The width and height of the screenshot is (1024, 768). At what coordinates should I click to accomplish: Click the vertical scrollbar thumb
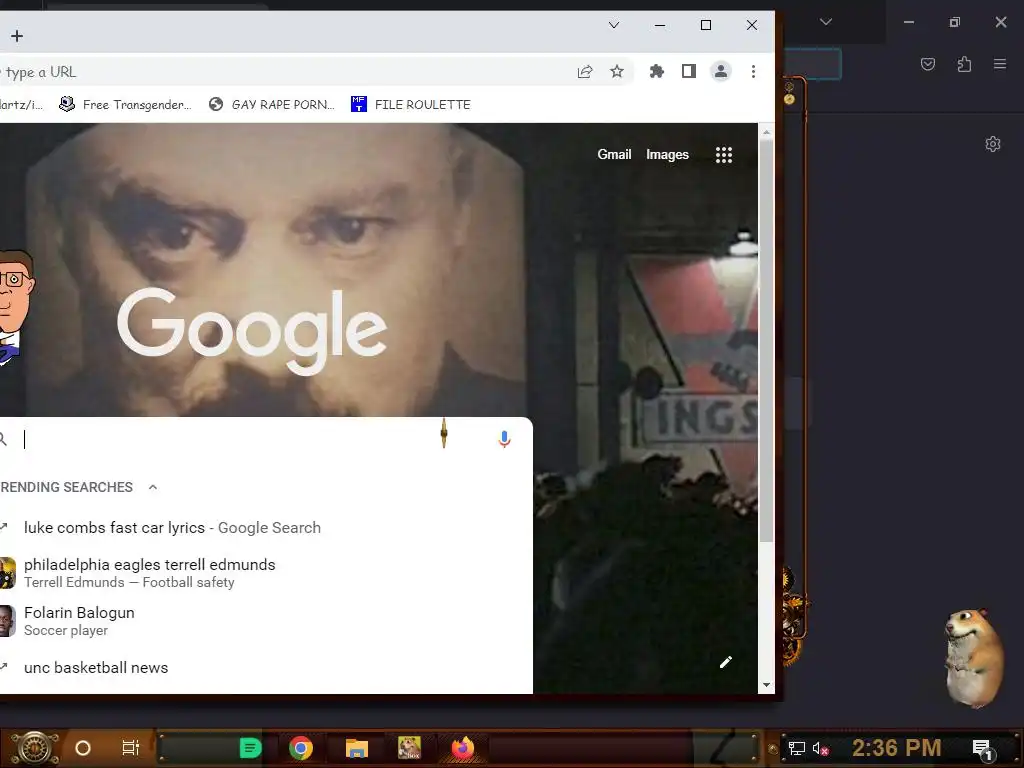766,340
